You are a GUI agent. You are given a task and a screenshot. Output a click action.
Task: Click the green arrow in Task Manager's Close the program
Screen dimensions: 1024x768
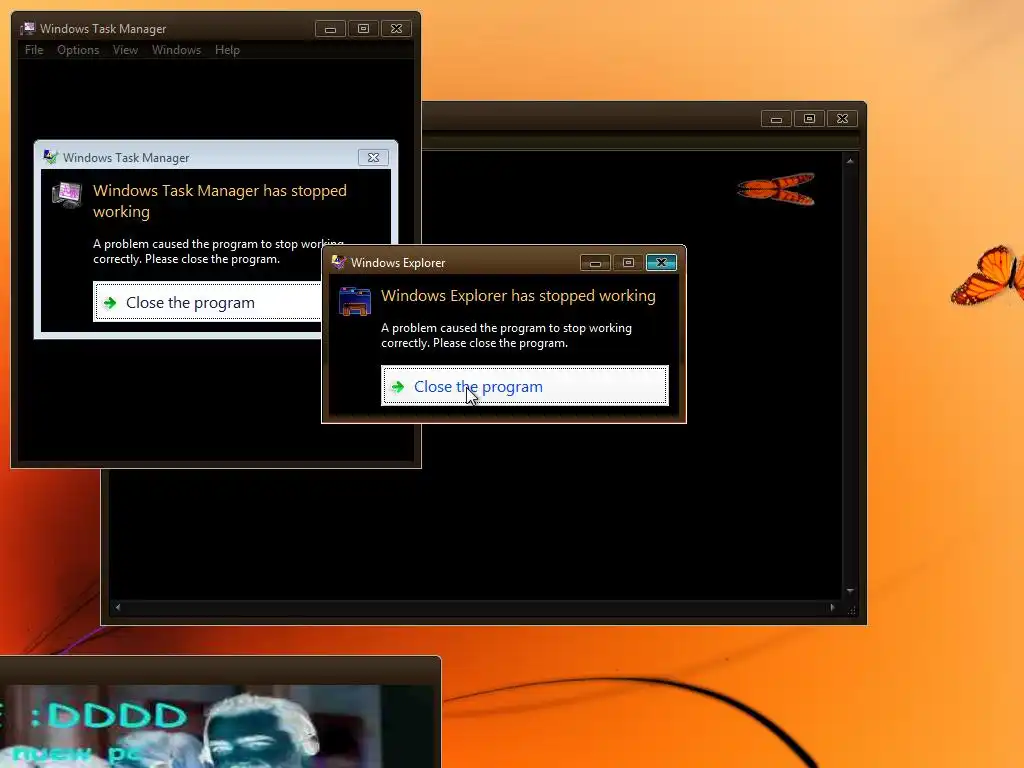pyautogui.click(x=110, y=302)
